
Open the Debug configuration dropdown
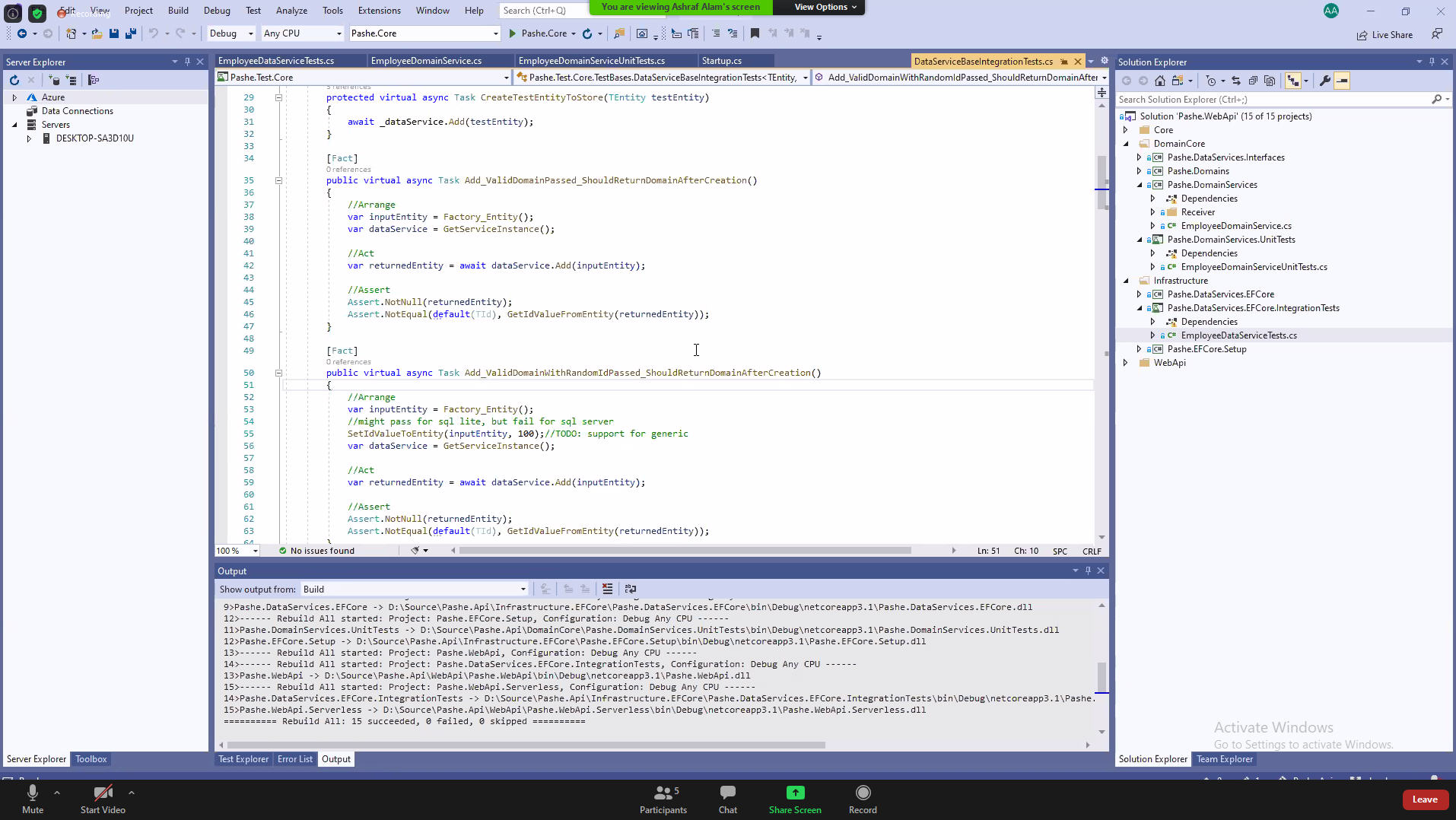pyautogui.click(x=232, y=33)
